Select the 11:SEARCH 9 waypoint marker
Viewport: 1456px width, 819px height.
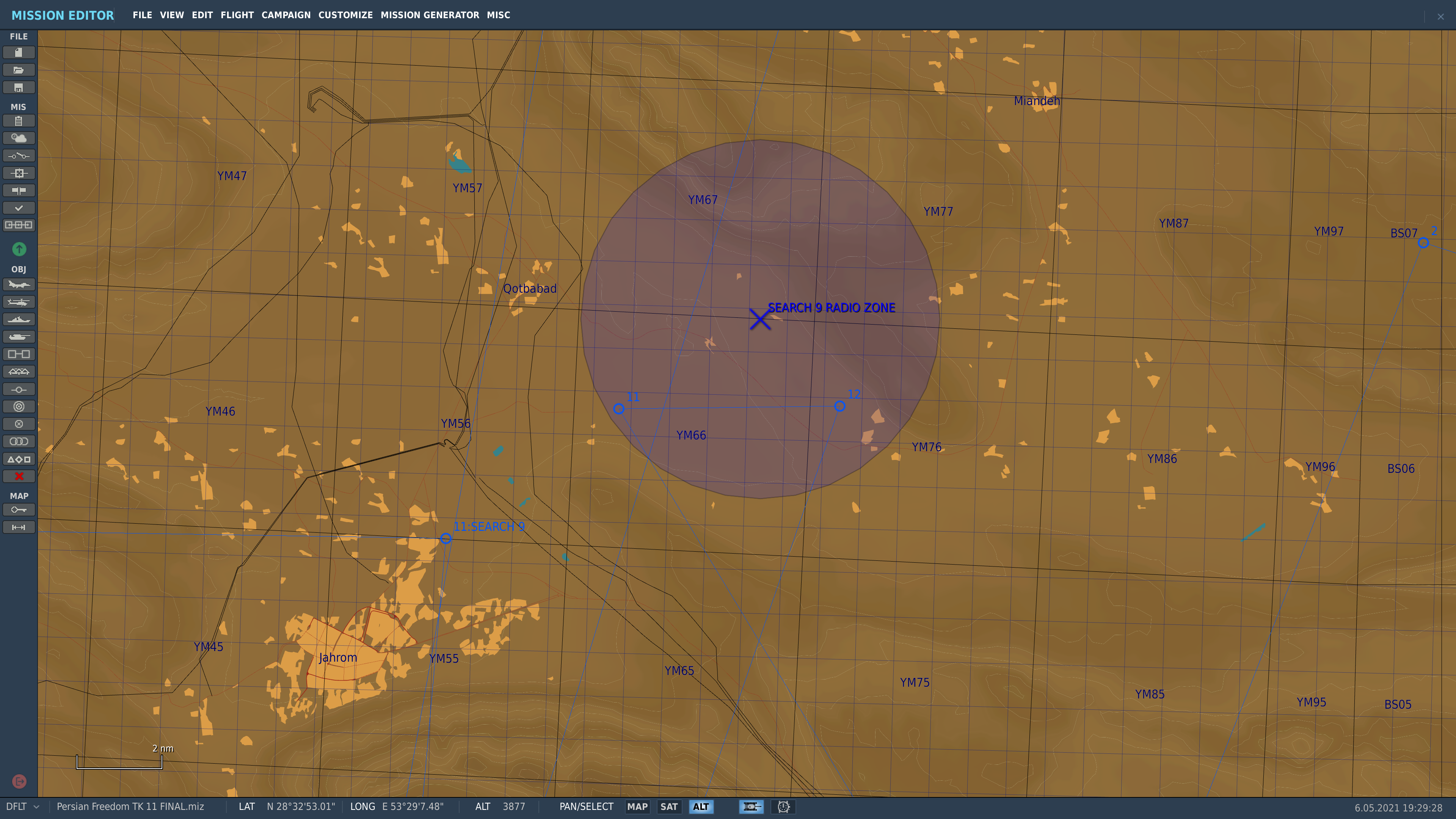pos(446,539)
